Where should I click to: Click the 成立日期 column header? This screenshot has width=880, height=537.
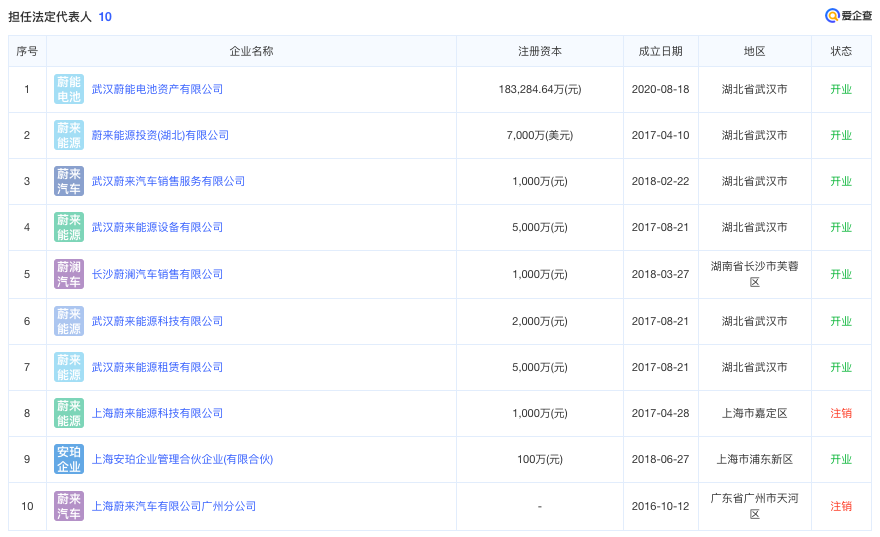[x=661, y=51]
